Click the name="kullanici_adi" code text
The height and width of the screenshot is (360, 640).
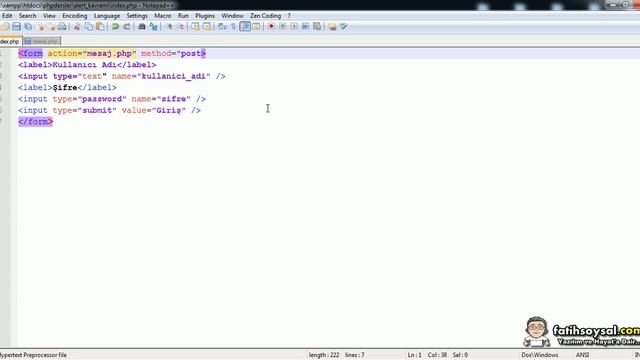pos(161,76)
